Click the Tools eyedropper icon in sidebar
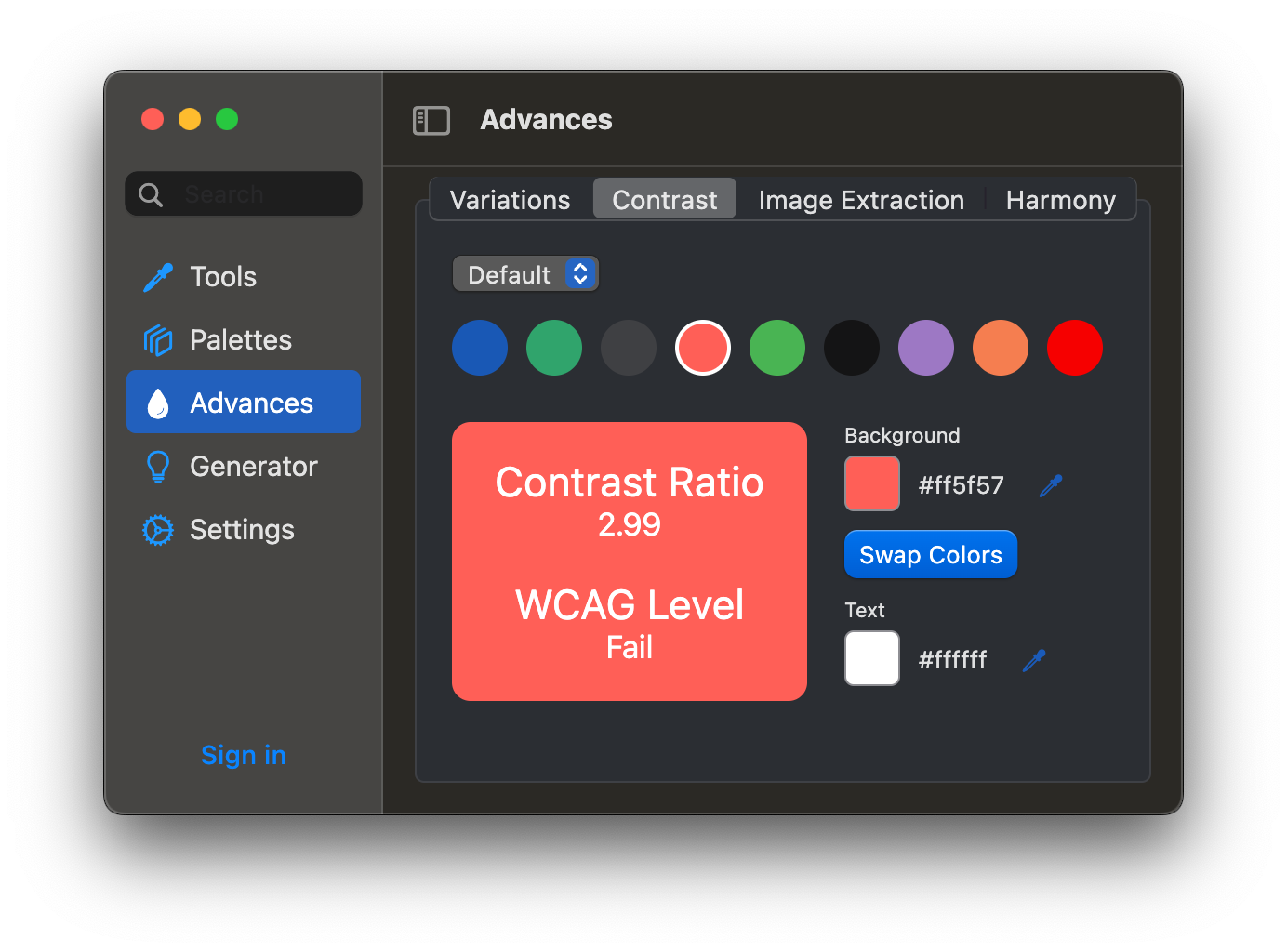Viewport: 1287px width, 952px height. point(158,277)
